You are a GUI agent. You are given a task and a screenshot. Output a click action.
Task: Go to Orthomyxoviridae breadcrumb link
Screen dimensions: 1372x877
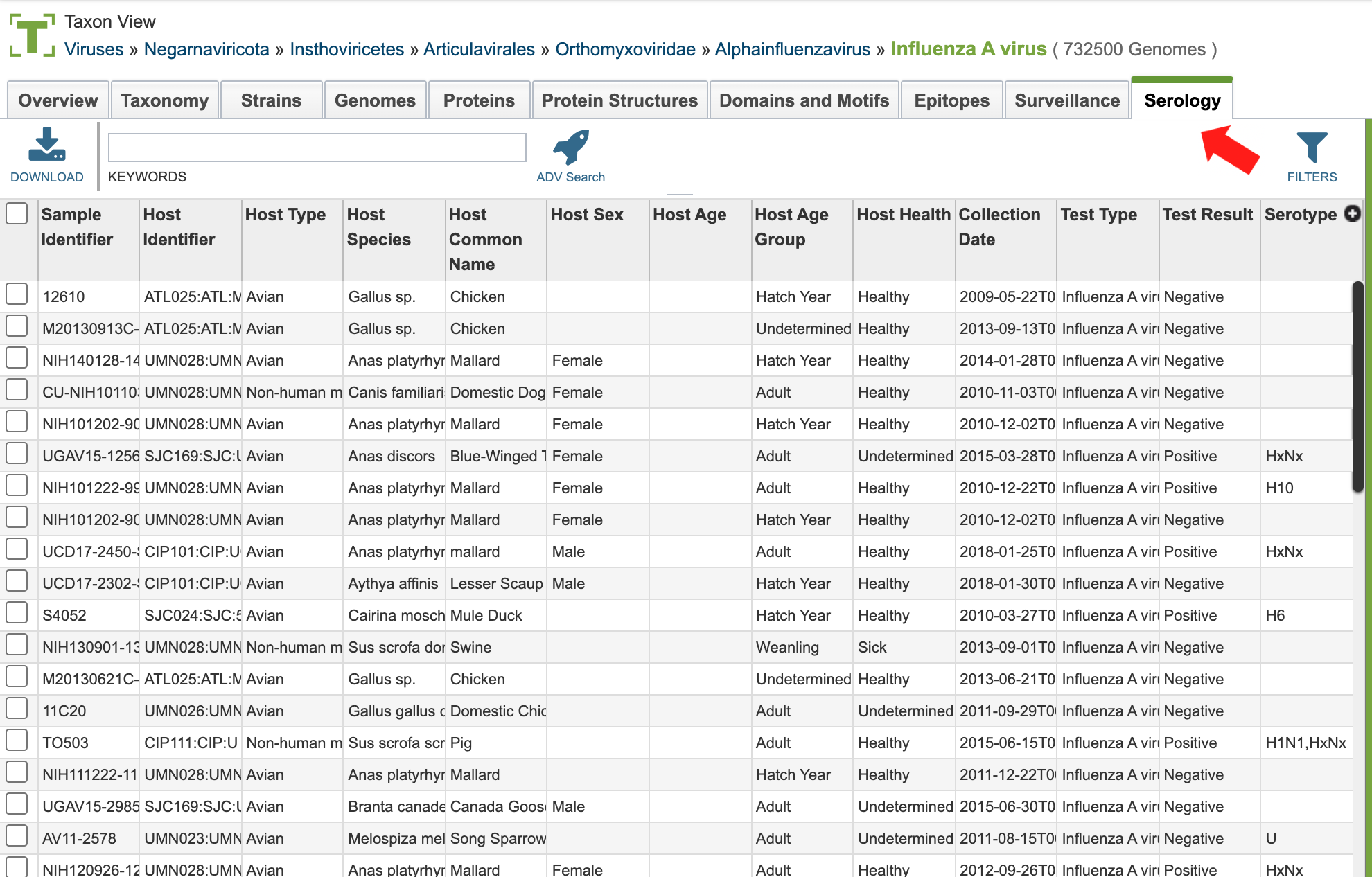[x=625, y=49]
